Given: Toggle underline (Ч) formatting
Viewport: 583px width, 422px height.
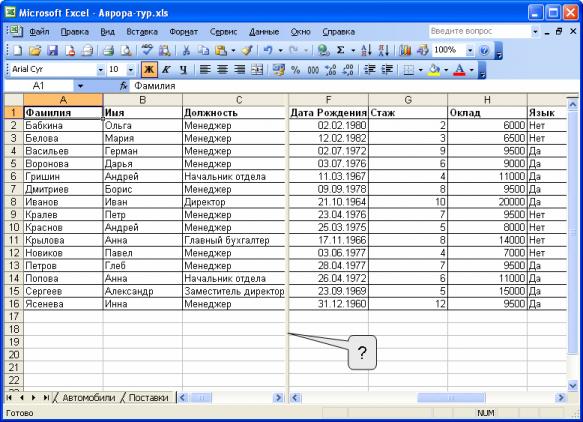Looking at the screenshot, I should coord(183,70).
